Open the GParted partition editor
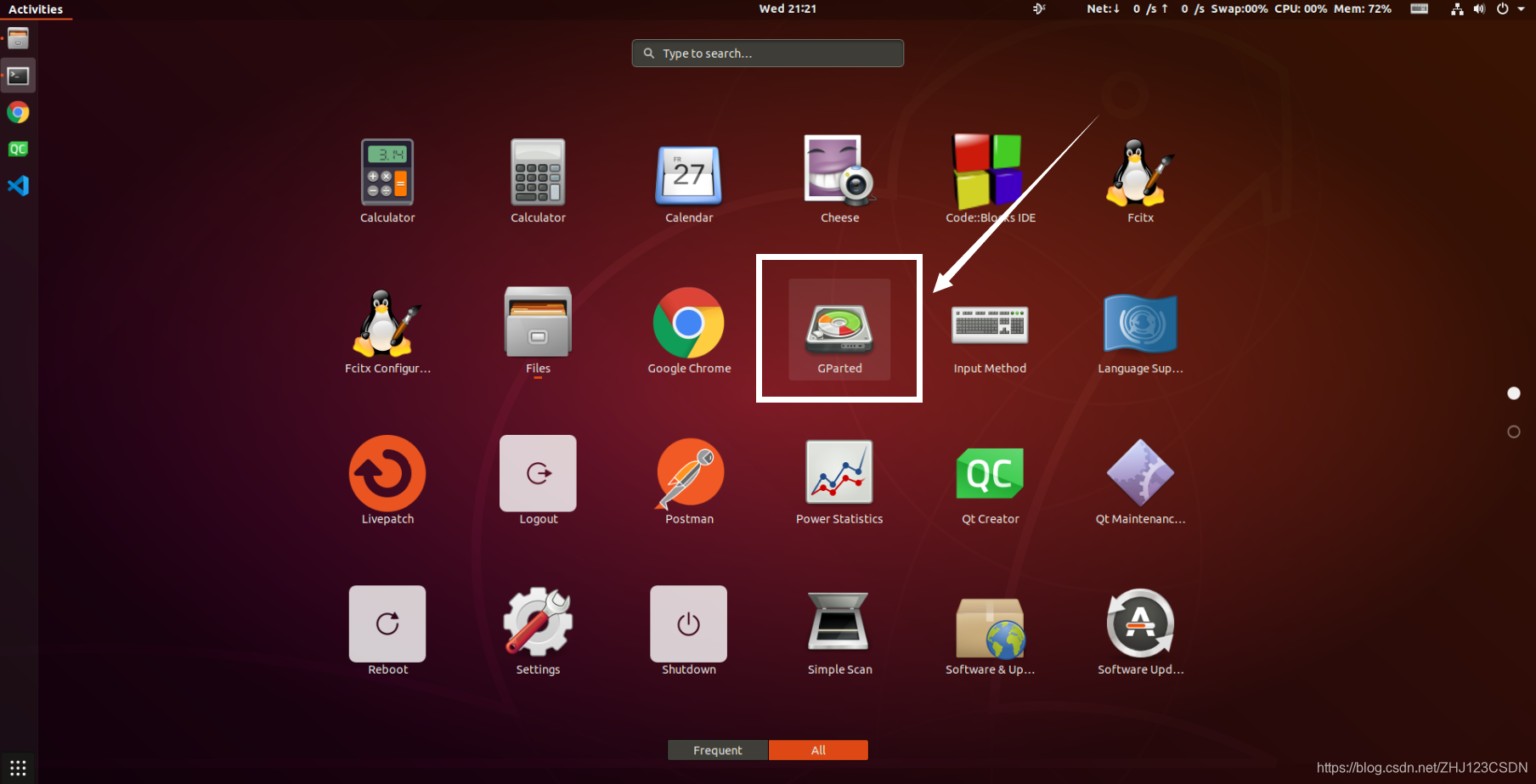Image resolution: width=1536 pixels, height=784 pixels. [839, 330]
